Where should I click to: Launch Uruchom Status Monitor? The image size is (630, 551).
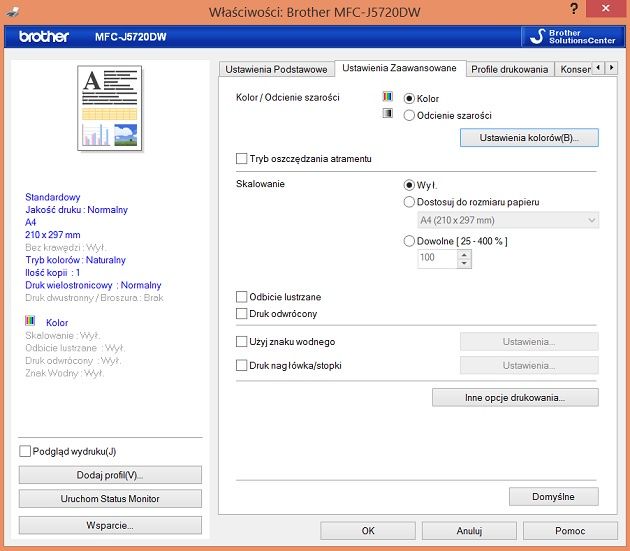click(110, 499)
